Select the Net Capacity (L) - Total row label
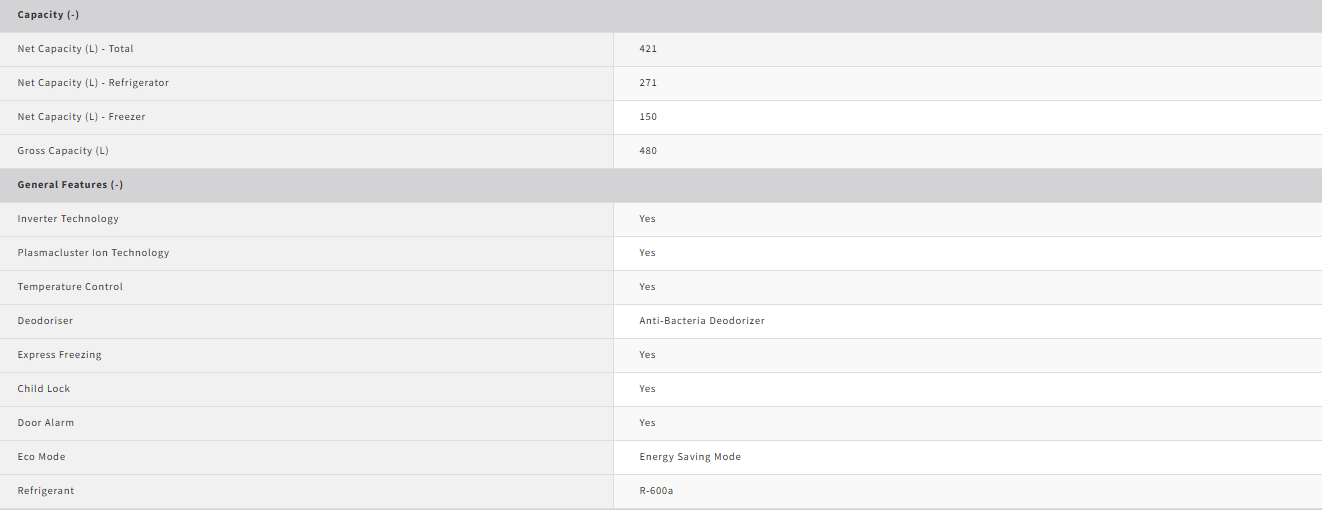This screenshot has height=510, width=1322. (75, 49)
